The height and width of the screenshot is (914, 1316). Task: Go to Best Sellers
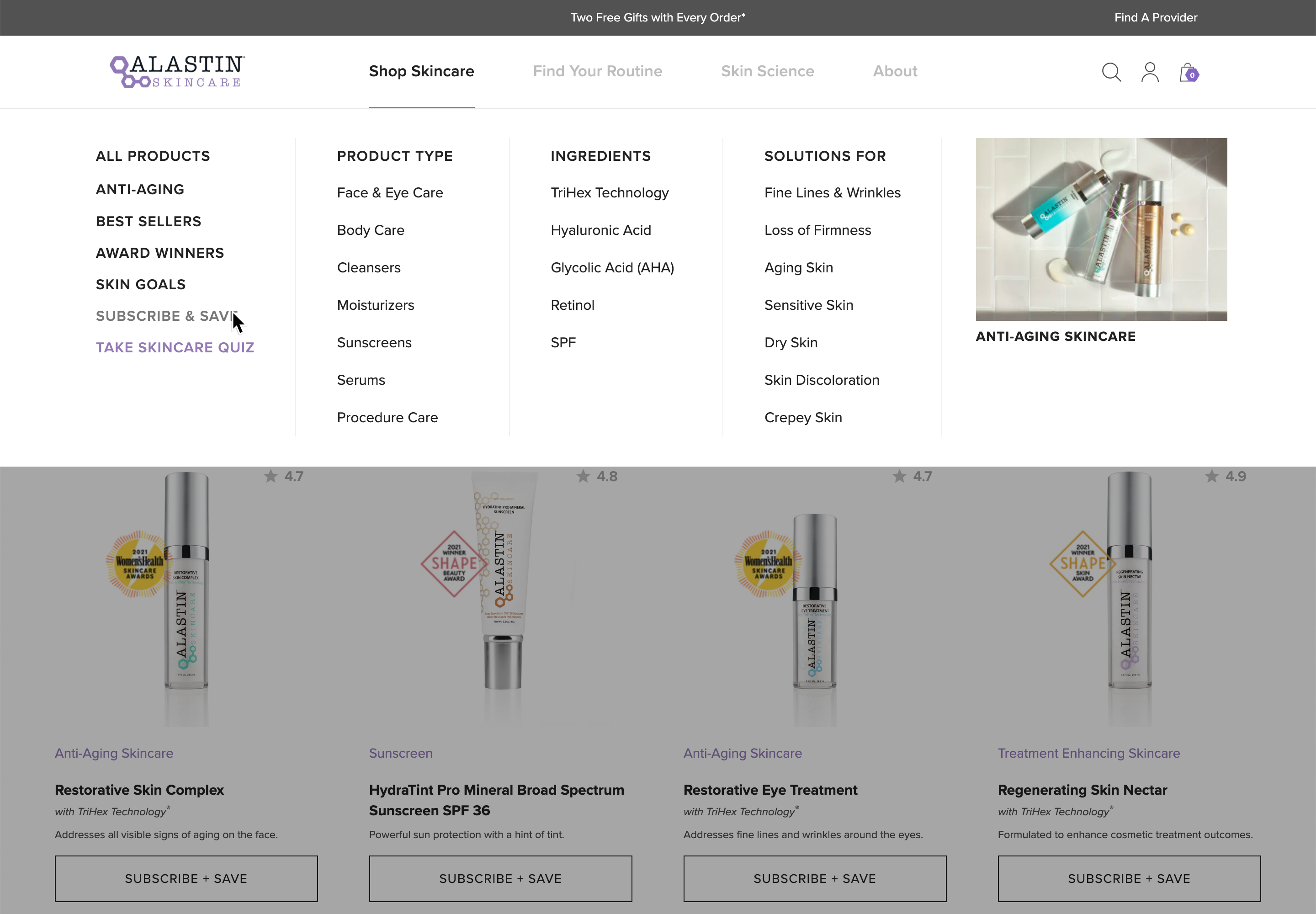coord(149,222)
